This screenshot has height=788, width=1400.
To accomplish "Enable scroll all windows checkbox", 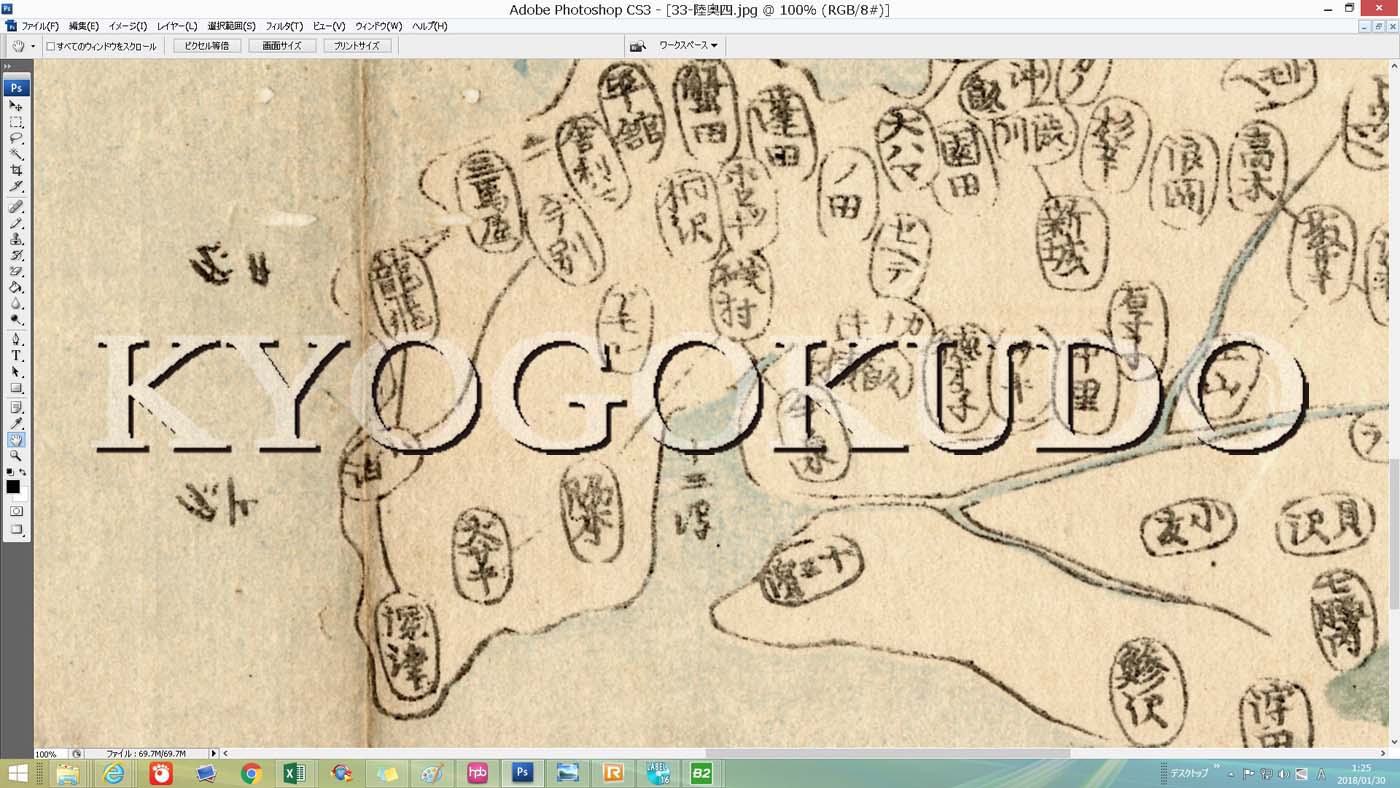I will (x=51, y=46).
